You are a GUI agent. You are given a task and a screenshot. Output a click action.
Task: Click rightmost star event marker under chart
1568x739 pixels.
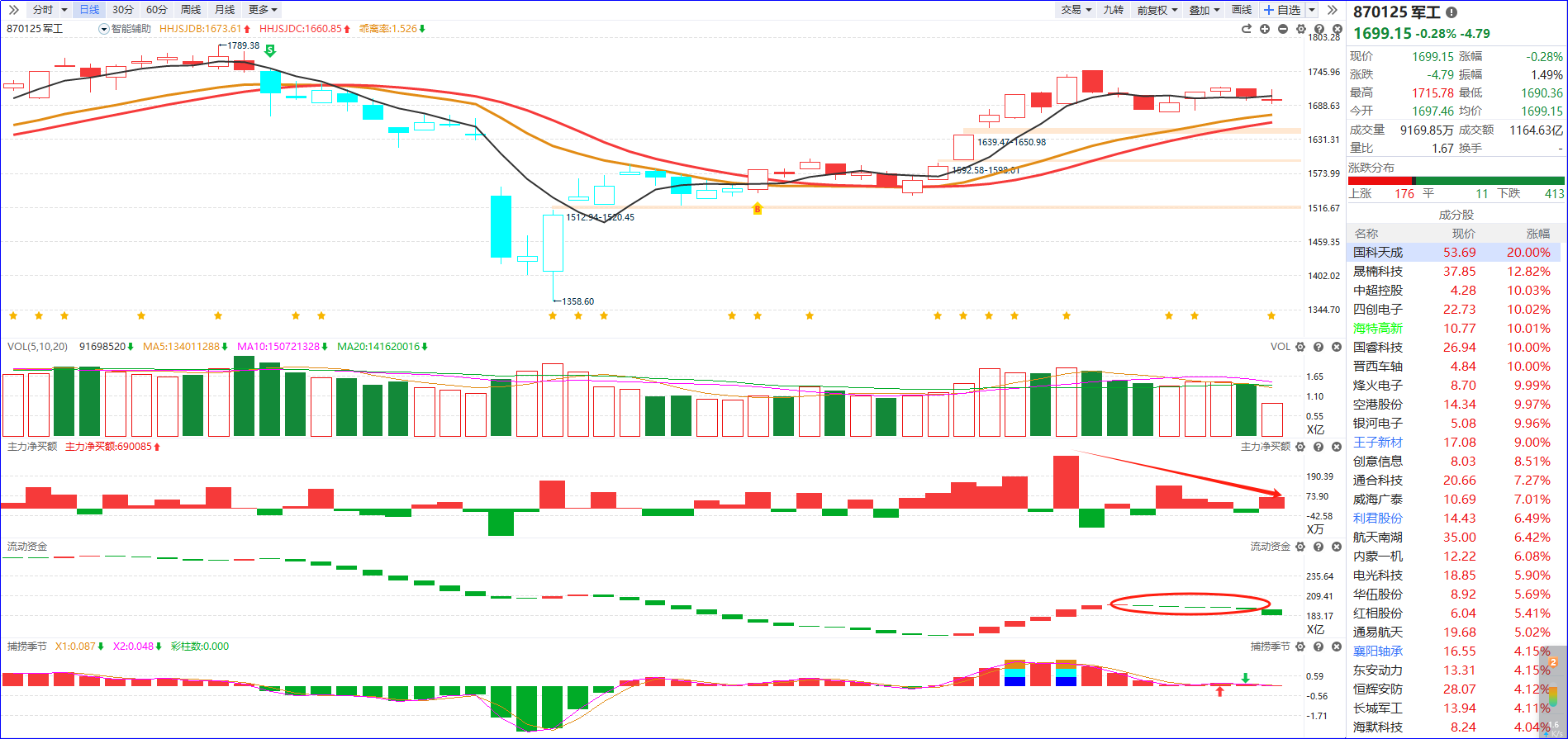(x=1271, y=315)
